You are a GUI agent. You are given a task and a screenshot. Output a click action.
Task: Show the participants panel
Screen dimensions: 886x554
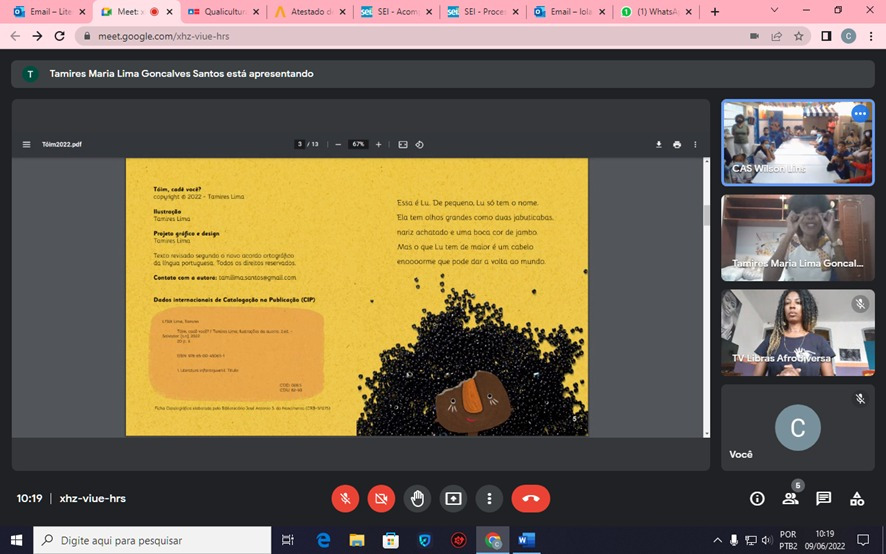(790, 499)
